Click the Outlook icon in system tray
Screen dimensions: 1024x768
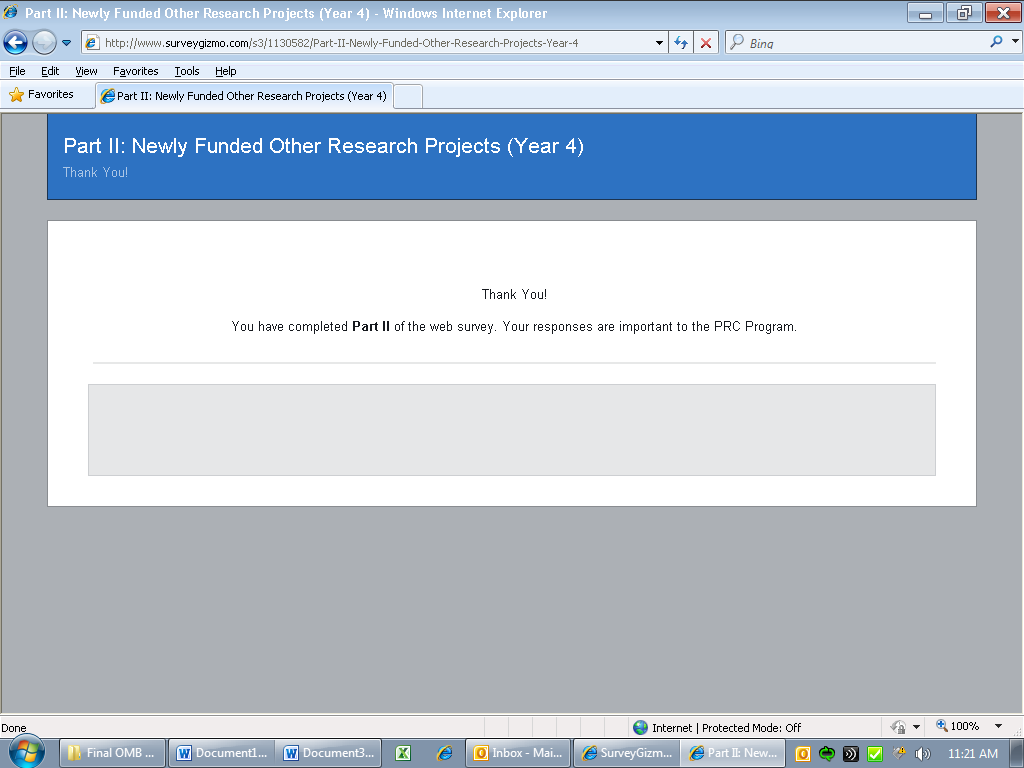pos(803,754)
